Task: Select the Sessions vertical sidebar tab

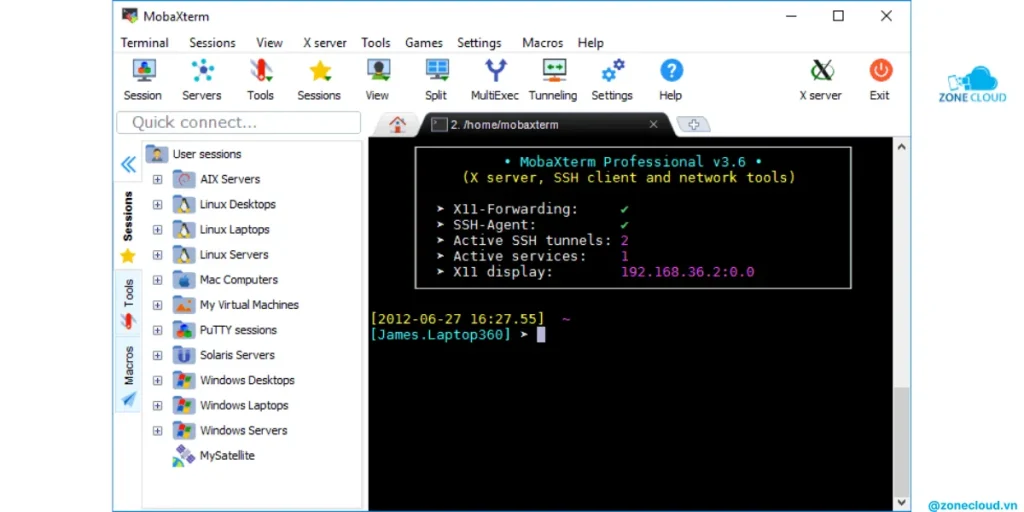Action: pyautogui.click(x=128, y=225)
